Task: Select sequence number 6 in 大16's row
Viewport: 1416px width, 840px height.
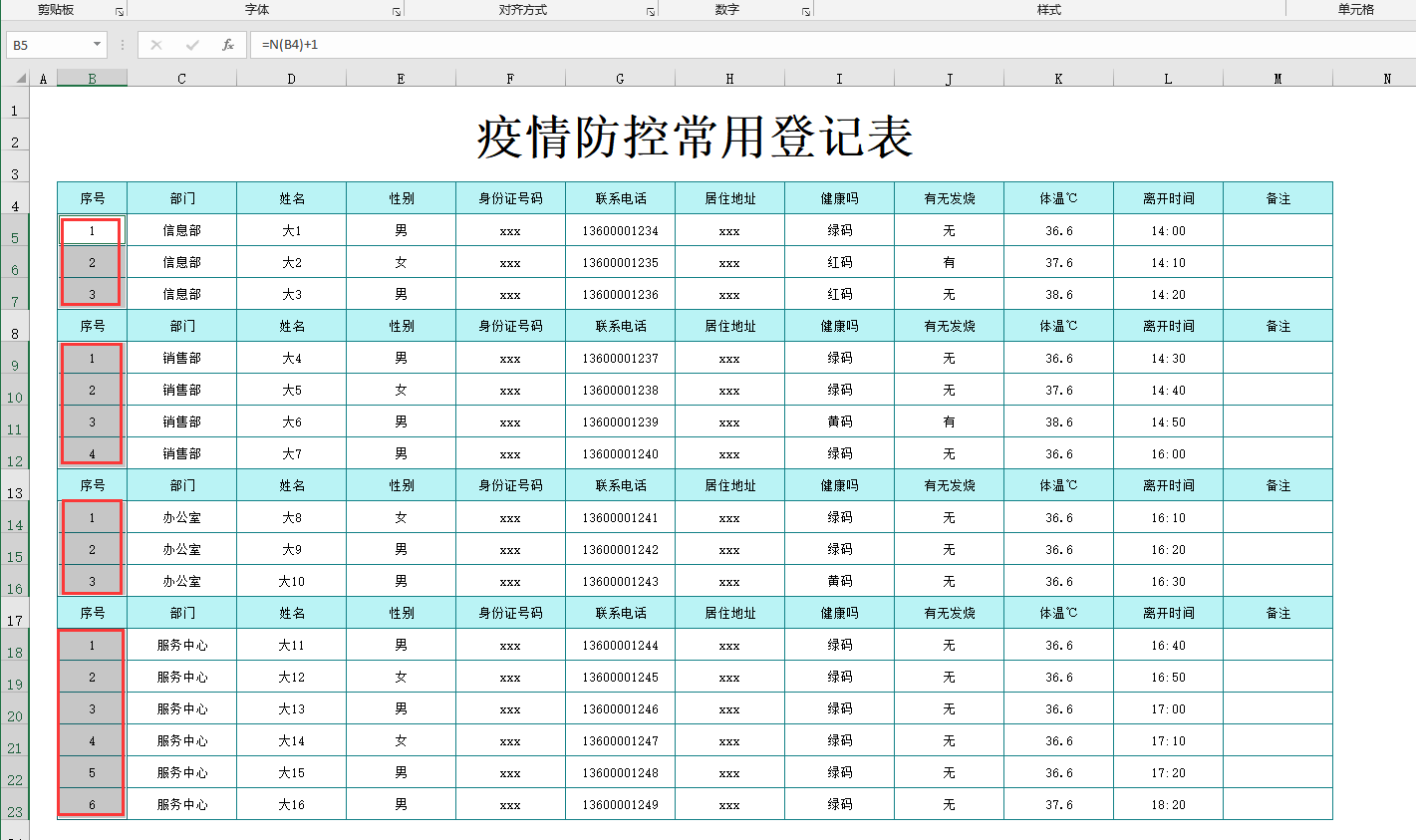Action: [x=92, y=804]
